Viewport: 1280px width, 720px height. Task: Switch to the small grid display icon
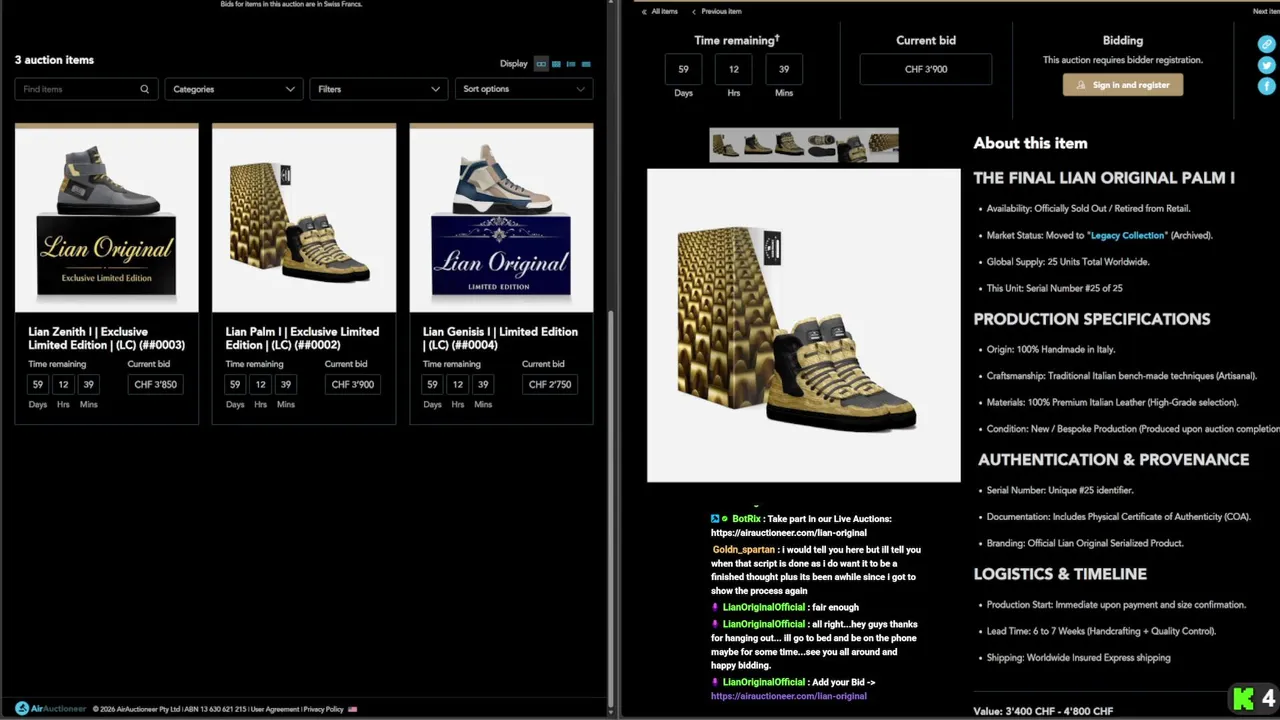click(x=556, y=64)
